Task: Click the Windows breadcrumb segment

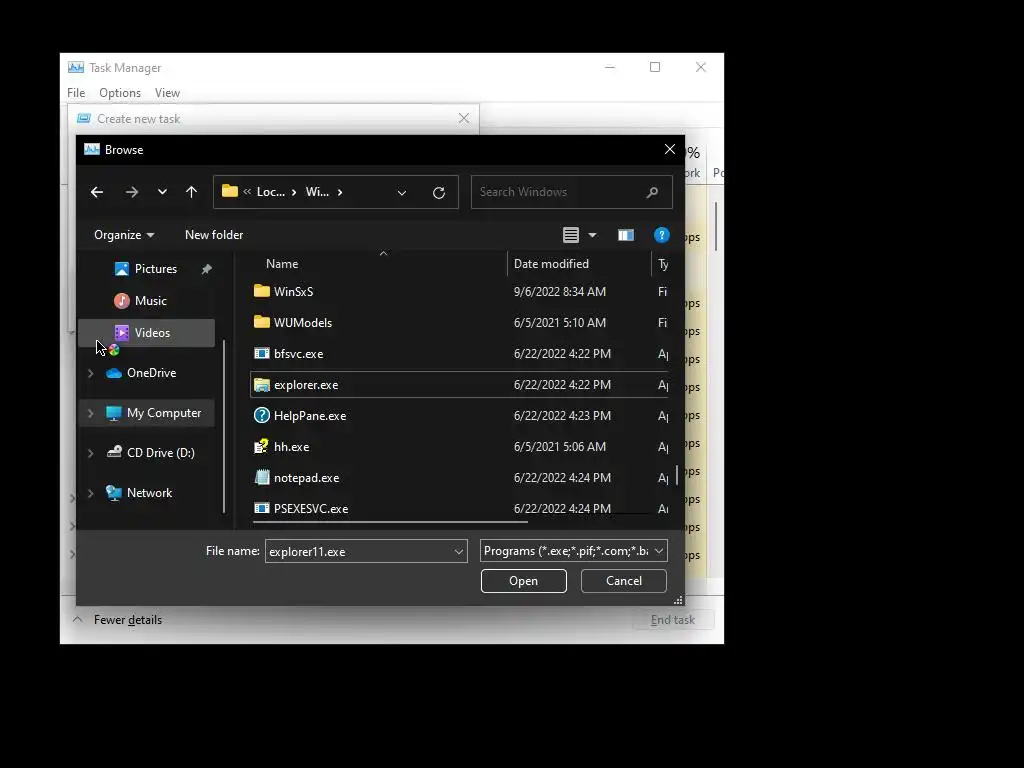Action: pyautogui.click(x=317, y=192)
